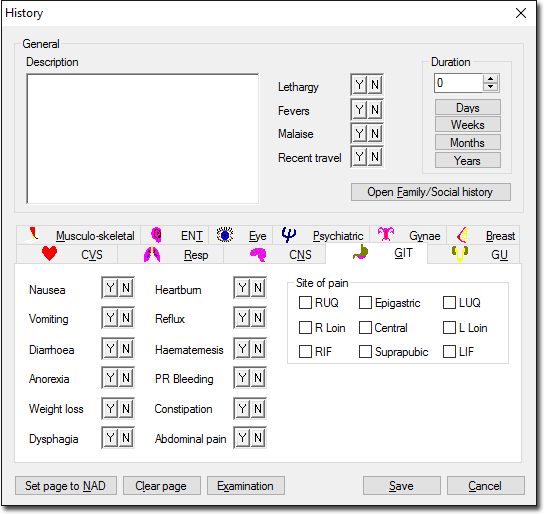Click the Set page to NAD button
The width and height of the screenshot is (544, 514).
click(x=66, y=486)
